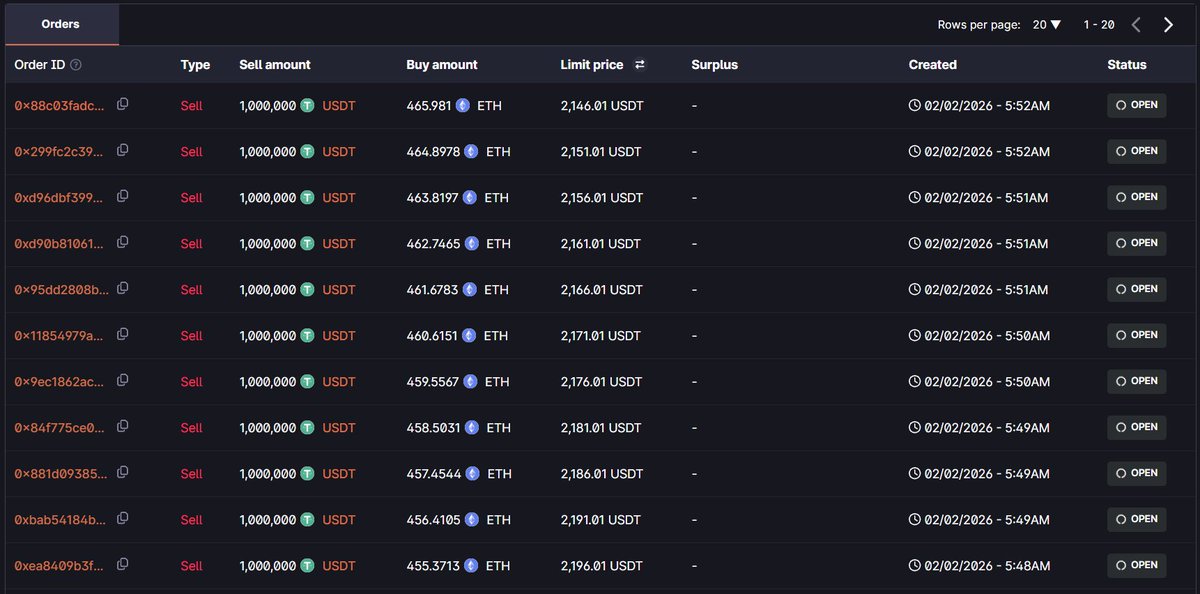Copy order ID 0x11854979a
The image size is (1200, 594).
coord(123,334)
